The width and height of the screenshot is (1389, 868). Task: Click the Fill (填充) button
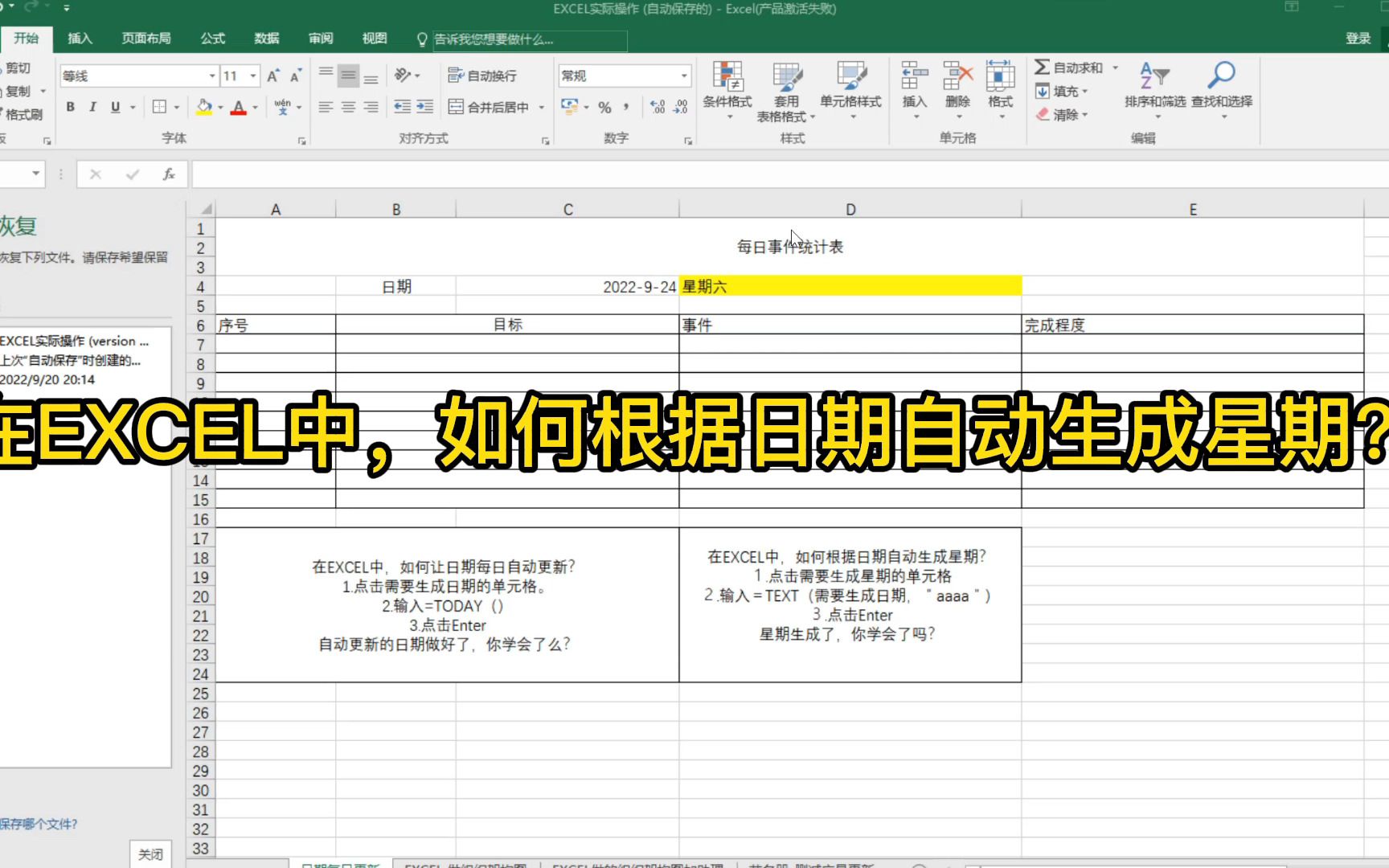(x=1062, y=91)
